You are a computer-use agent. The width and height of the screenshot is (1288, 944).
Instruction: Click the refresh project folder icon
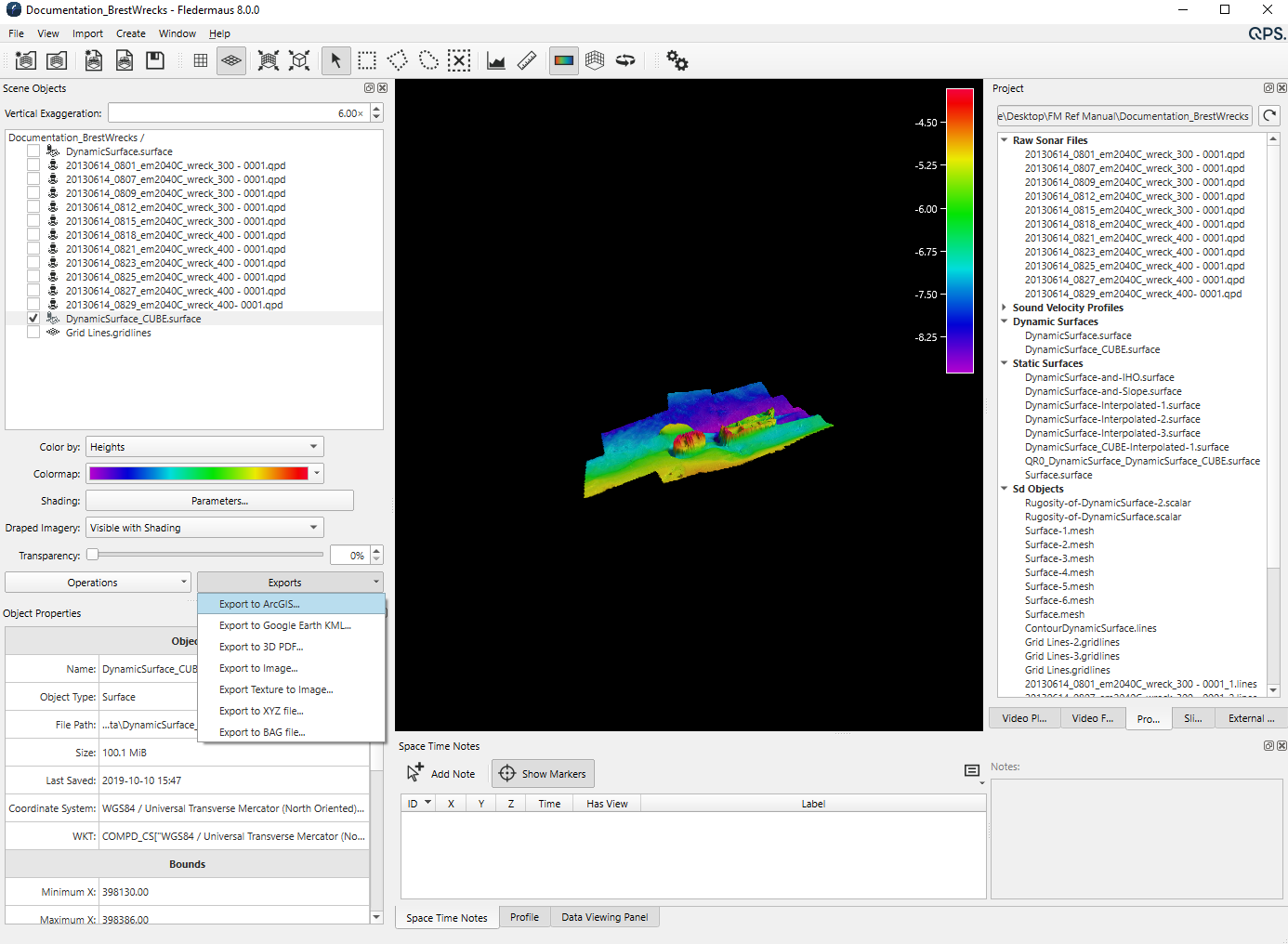click(1269, 116)
